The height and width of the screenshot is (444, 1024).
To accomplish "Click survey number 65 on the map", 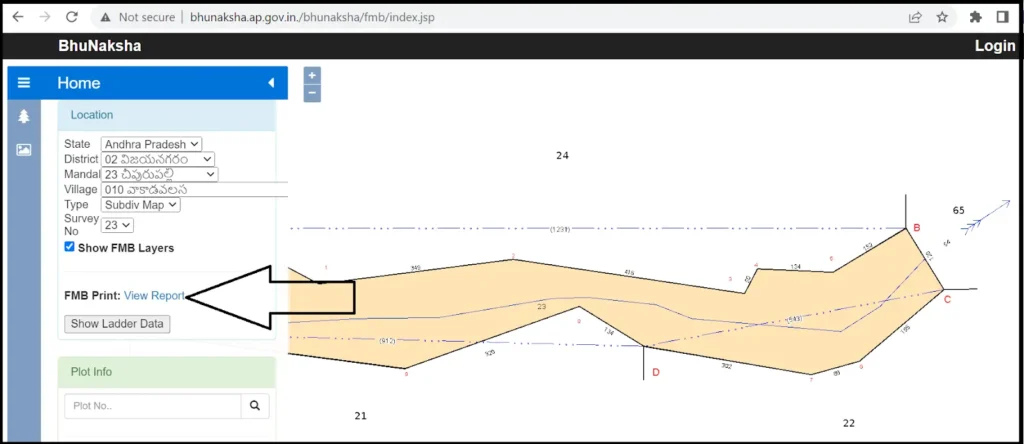I will [959, 210].
